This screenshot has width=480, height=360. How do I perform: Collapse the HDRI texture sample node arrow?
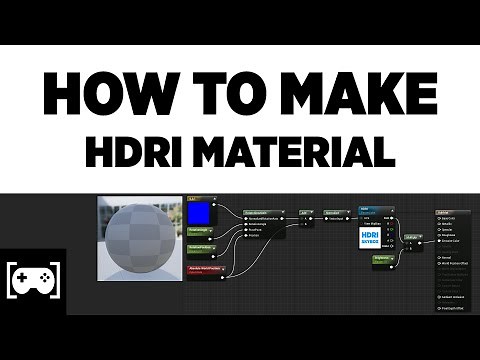tap(392, 210)
